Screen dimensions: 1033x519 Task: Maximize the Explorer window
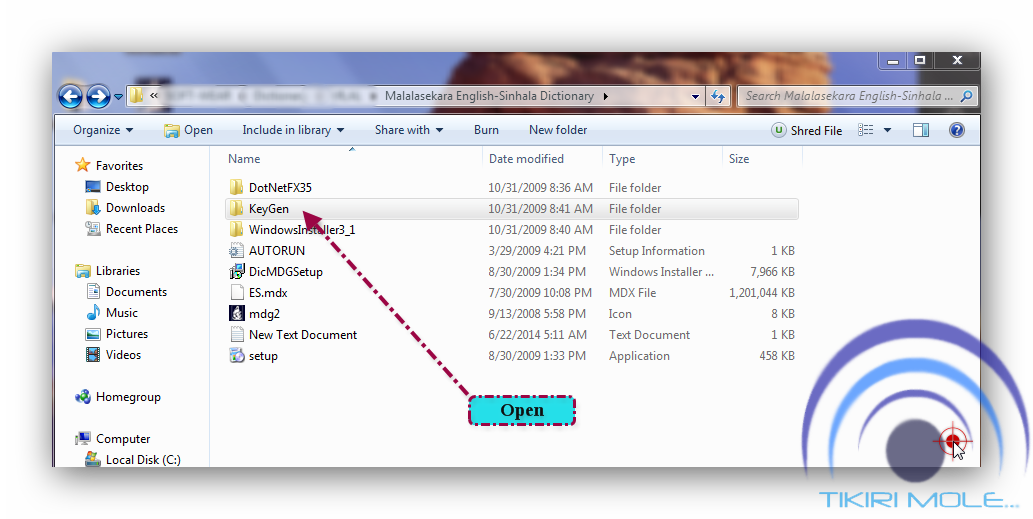[x=920, y=60]
